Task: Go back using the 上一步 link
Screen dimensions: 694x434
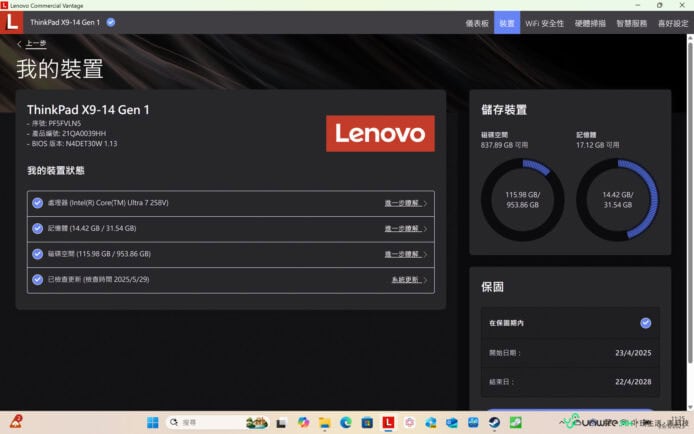Action: 36,43
